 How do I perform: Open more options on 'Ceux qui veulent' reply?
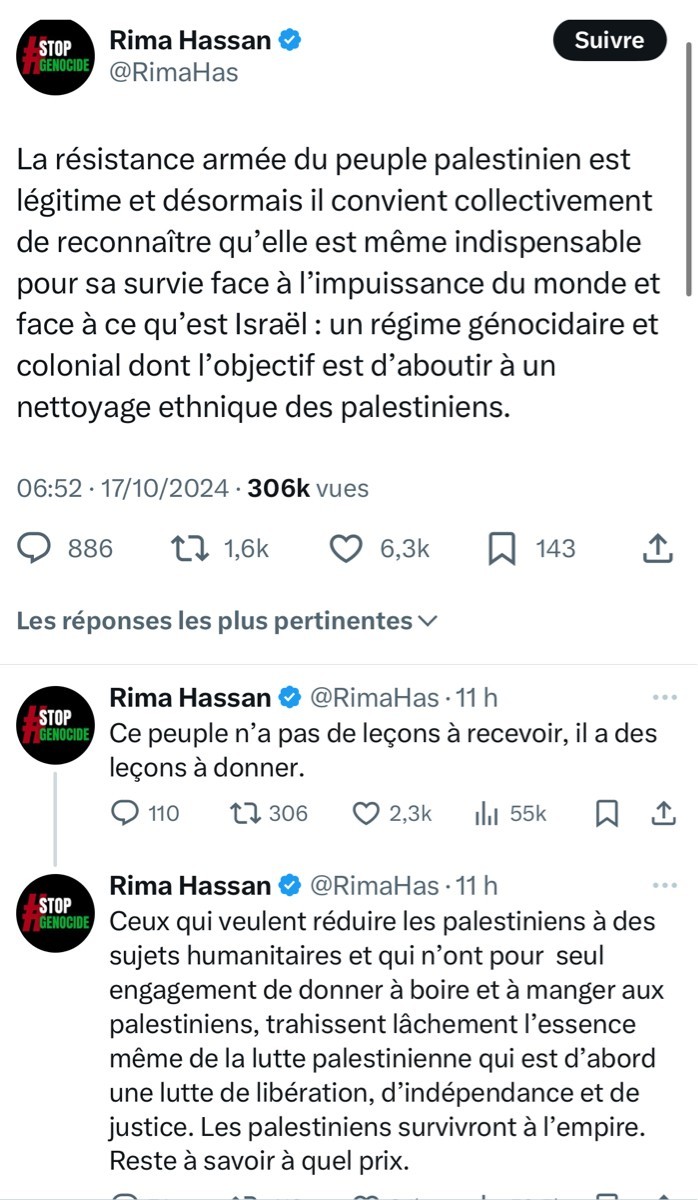664,886
